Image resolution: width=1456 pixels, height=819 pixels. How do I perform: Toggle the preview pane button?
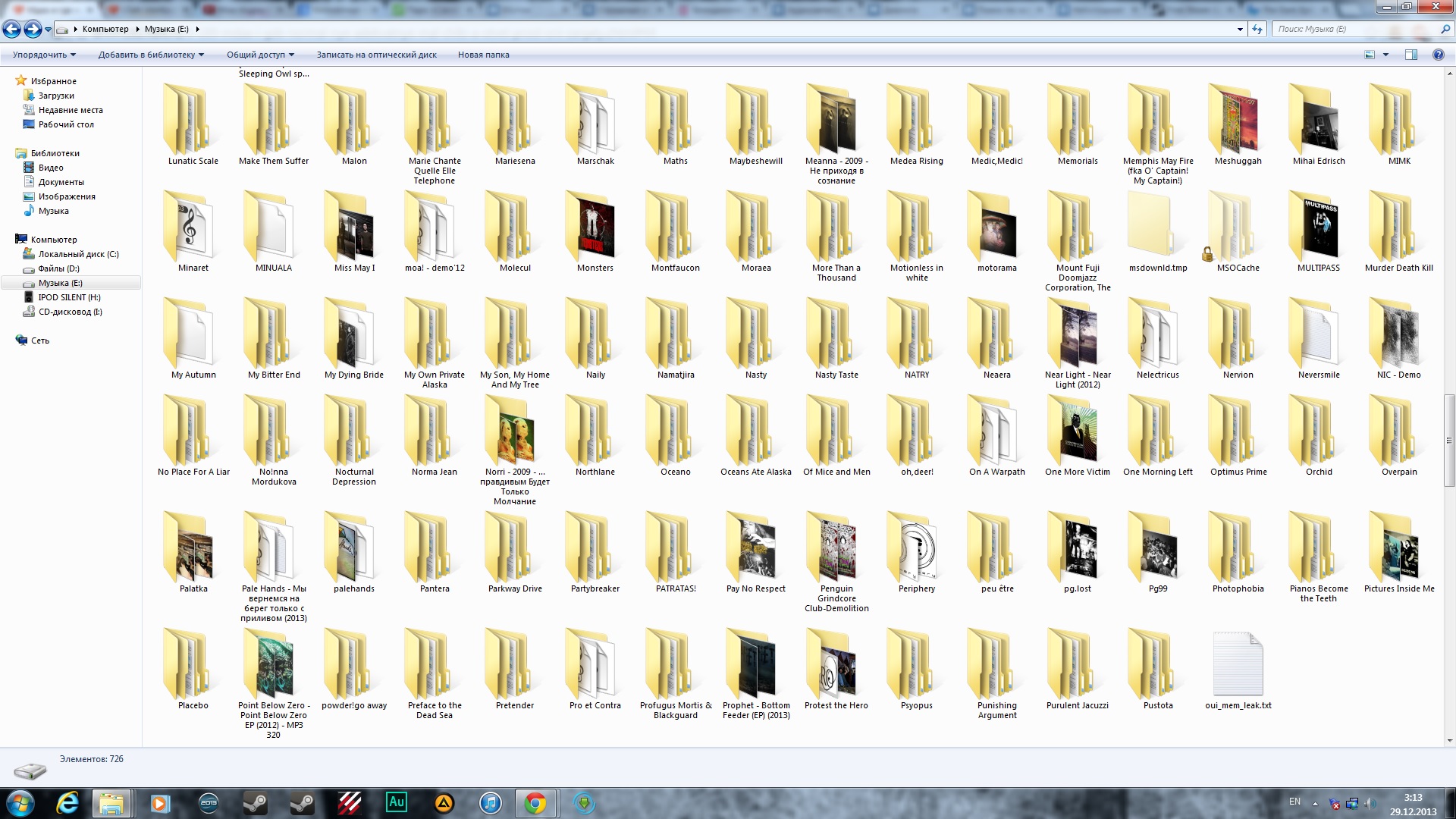(1411, 55)
